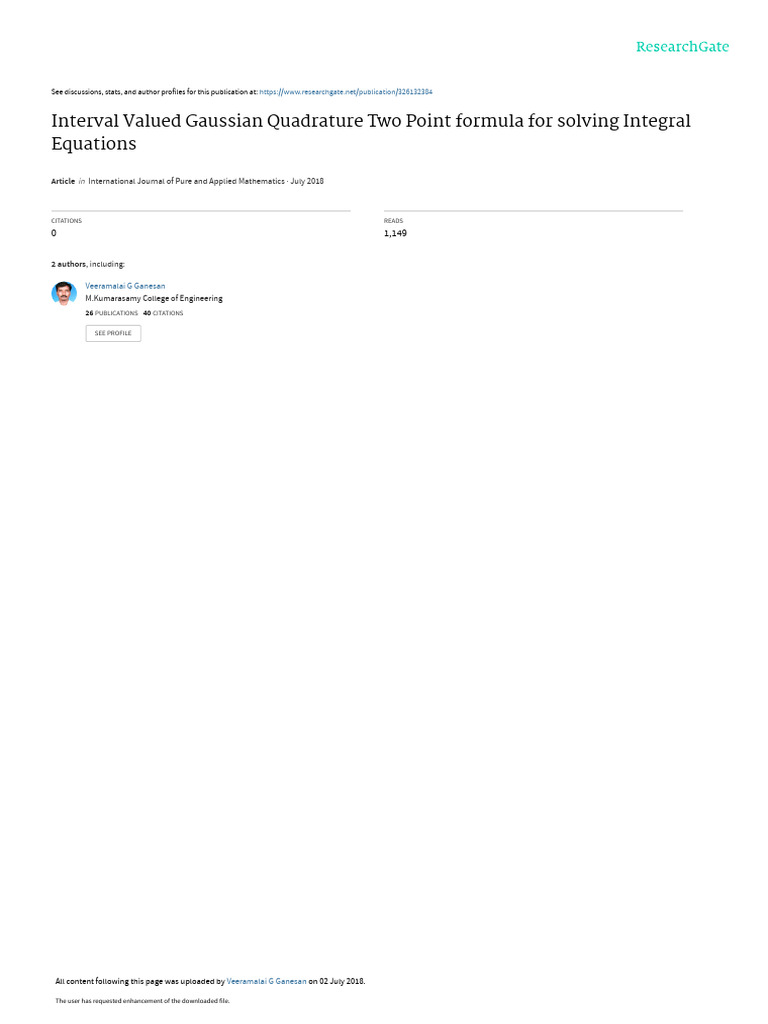Click the CITATIONS column header label

[67, 221]
